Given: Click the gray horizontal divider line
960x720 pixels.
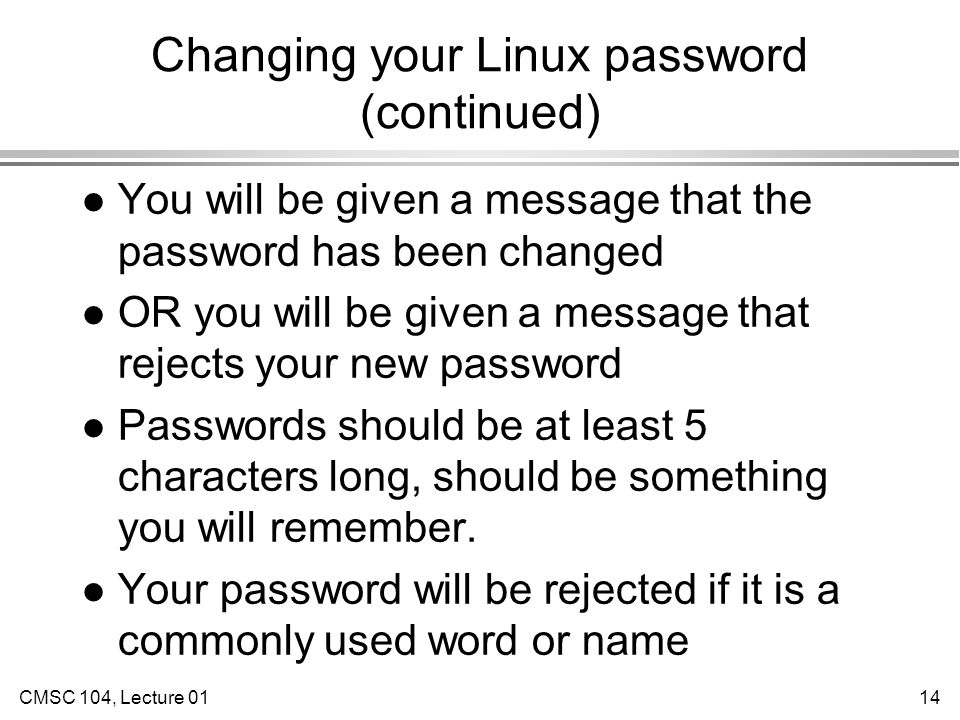Looking at the screenshot, I should tap(480, 158).
